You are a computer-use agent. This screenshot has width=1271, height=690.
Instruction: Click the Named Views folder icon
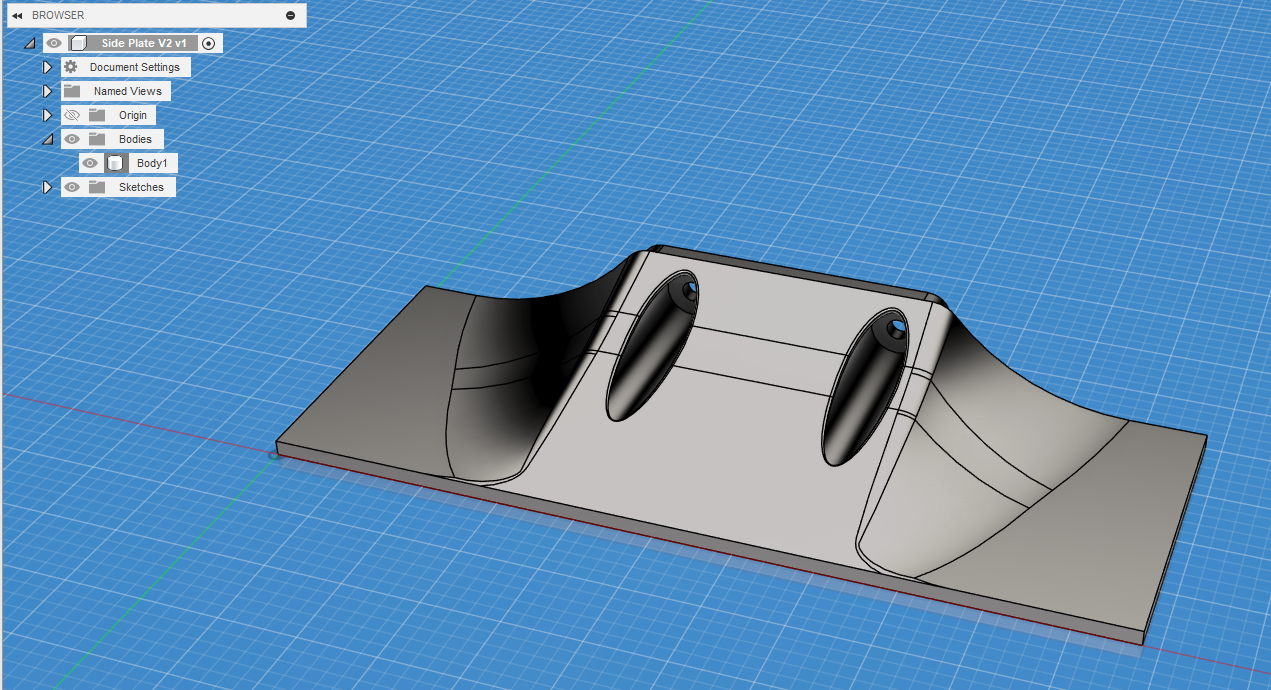point(72,91)
